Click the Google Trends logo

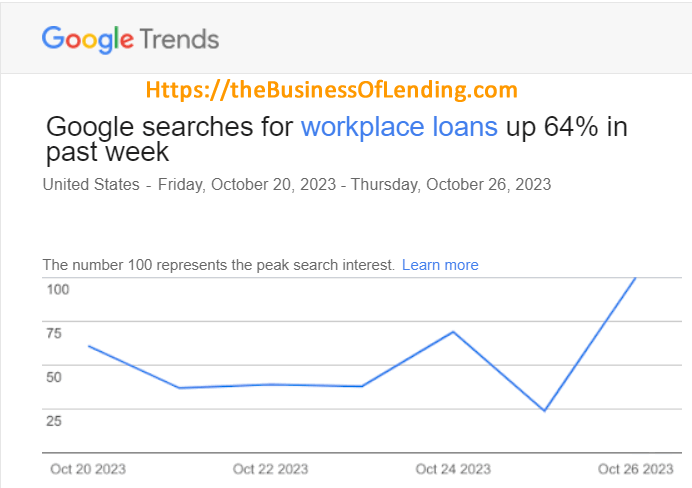tap(131, 39)
